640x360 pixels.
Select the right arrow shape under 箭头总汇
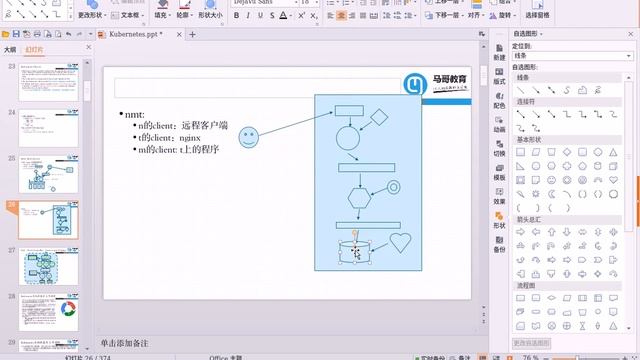(520, 232)
